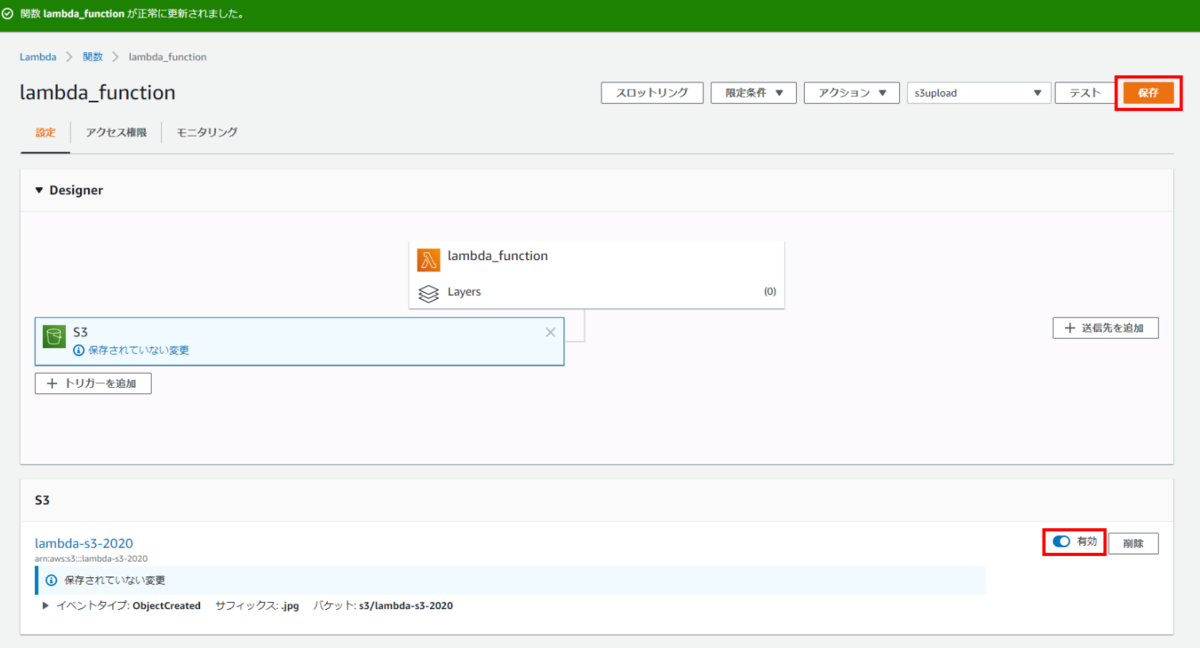Select the lambda_function box in the Designer
This screenshot has width=1200, height=648.
pos(597,257)
